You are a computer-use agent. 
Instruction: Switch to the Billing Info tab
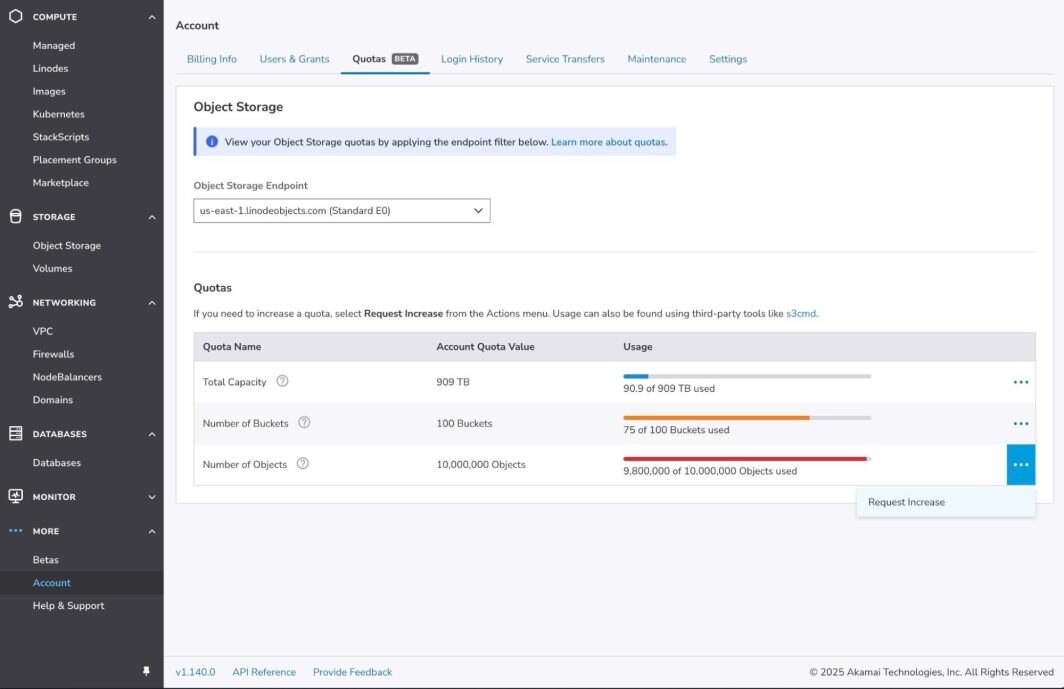tap(212, 59)
